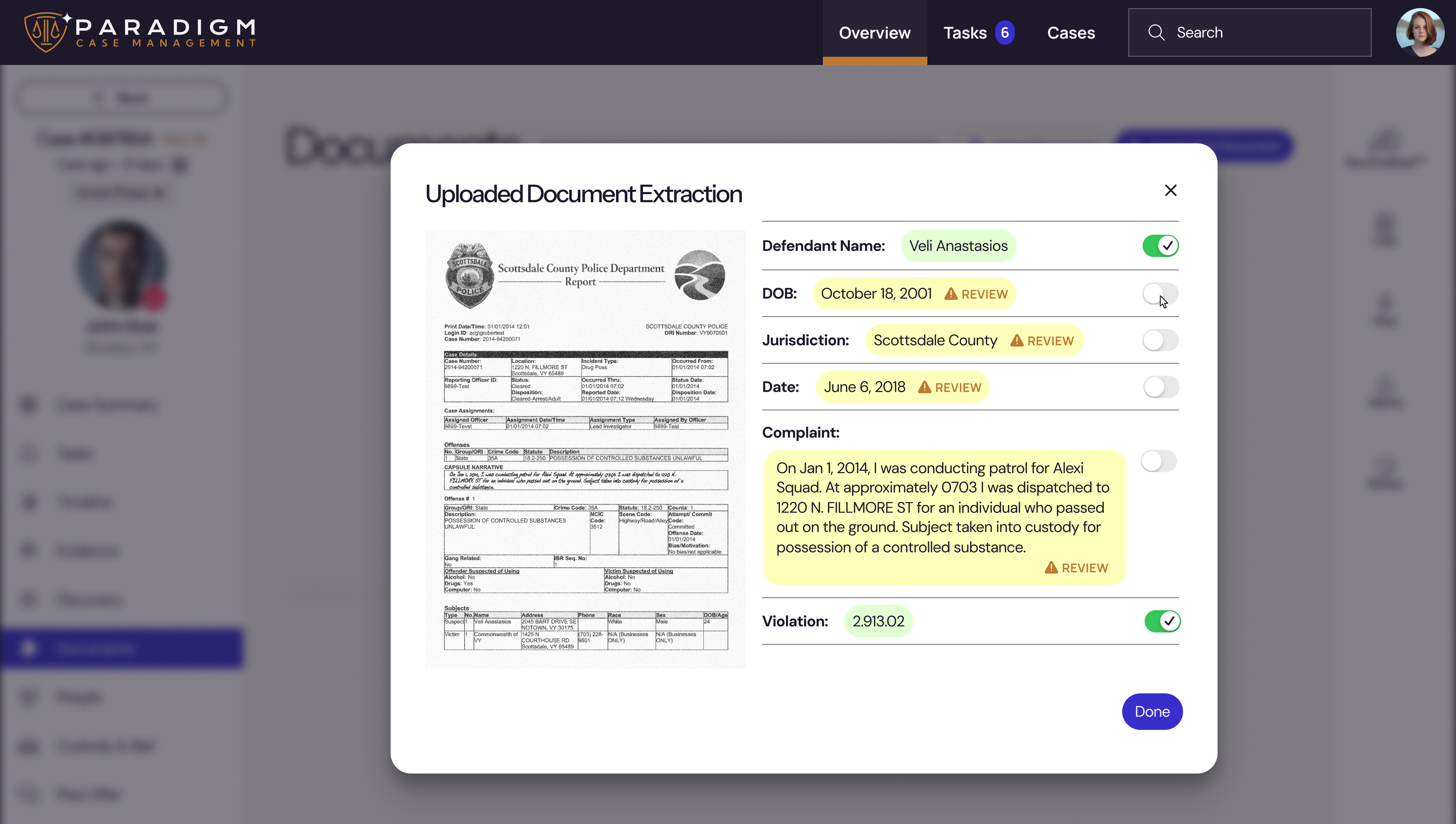Click the warning icon next to Scottsdale County

[1017, 340]
